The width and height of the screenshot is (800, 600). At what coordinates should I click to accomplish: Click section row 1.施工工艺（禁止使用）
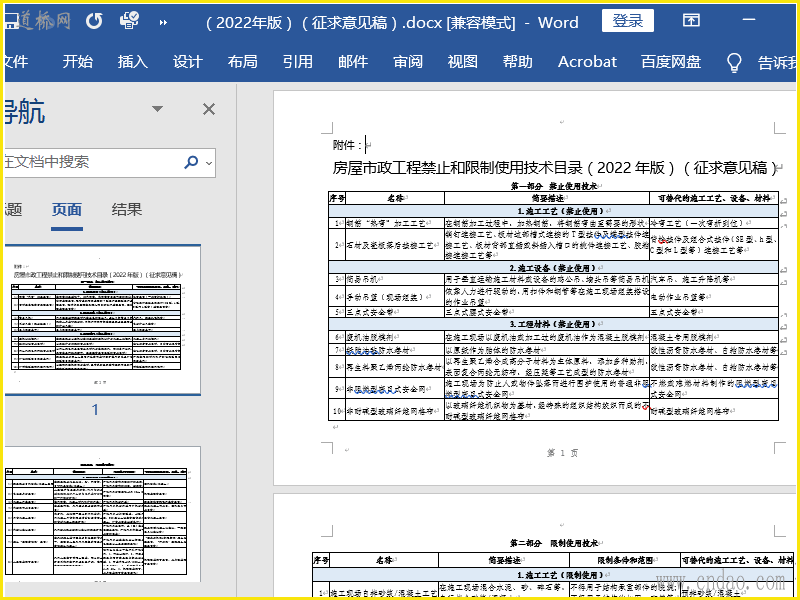[553, 211]
